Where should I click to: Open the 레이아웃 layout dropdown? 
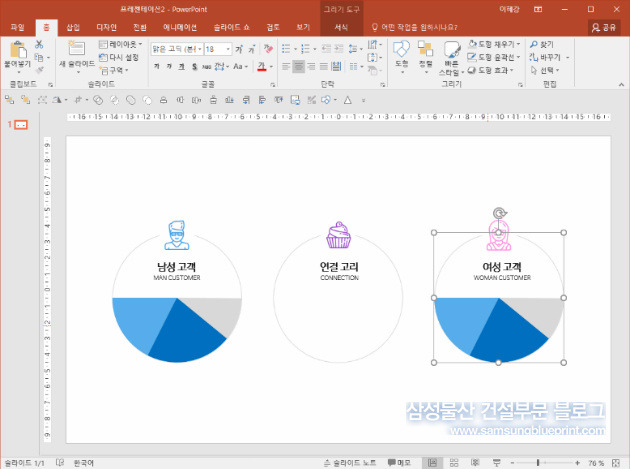pos(121,44)
